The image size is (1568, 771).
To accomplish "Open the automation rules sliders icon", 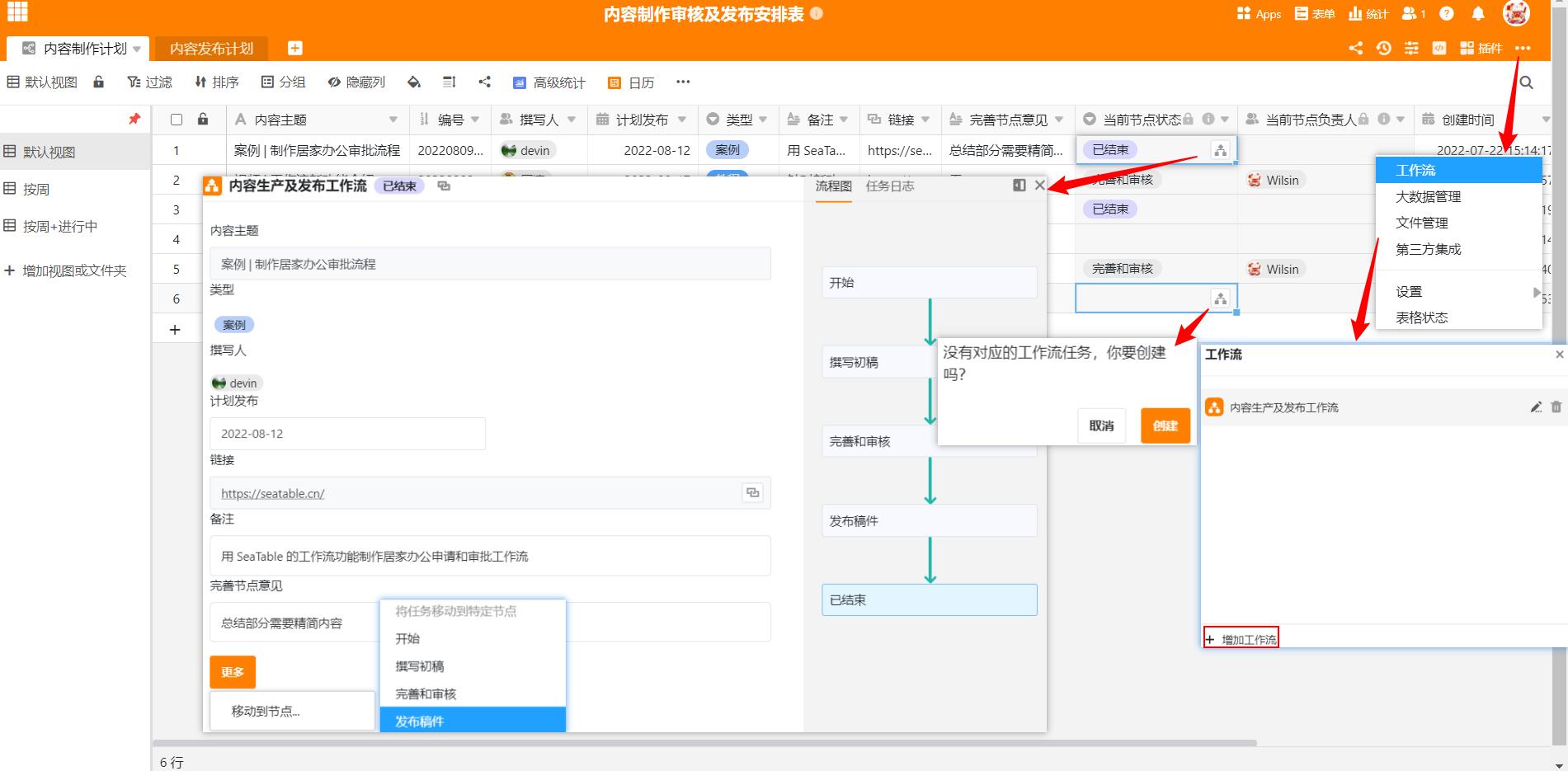I will (1411, 48).
